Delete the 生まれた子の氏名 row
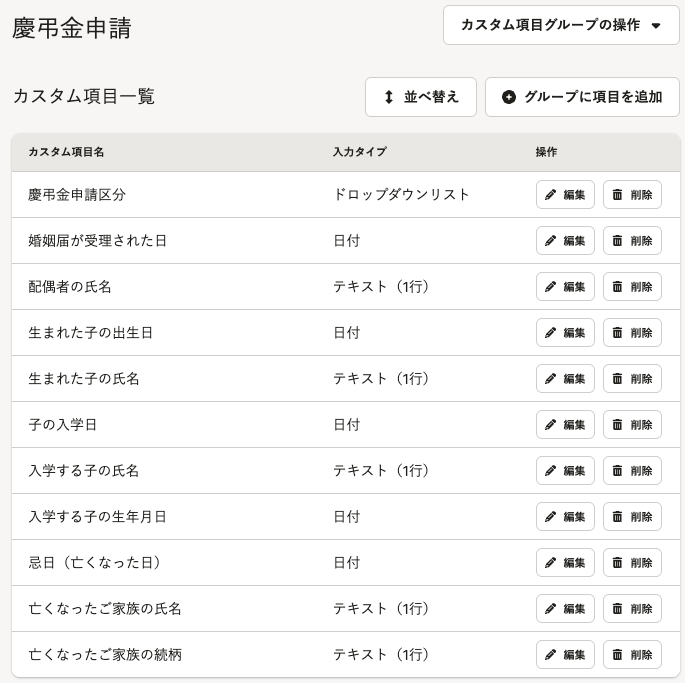The width and height of the screenshot is (685, 683). [x=632, y=378]
